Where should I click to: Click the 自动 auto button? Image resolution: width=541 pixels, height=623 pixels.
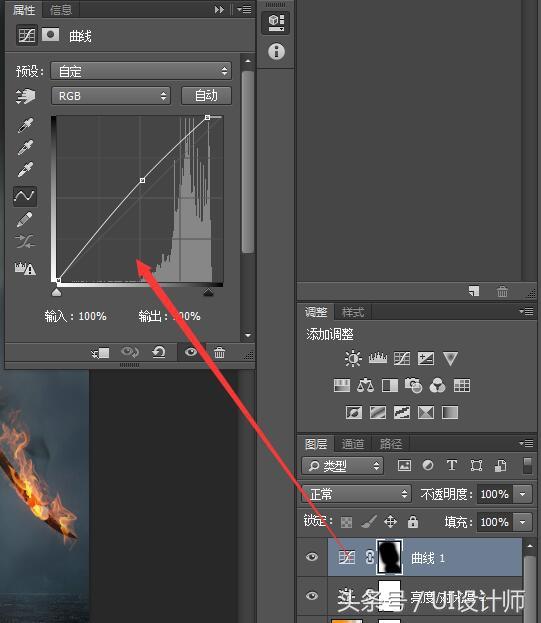click(x=206, y=96)
